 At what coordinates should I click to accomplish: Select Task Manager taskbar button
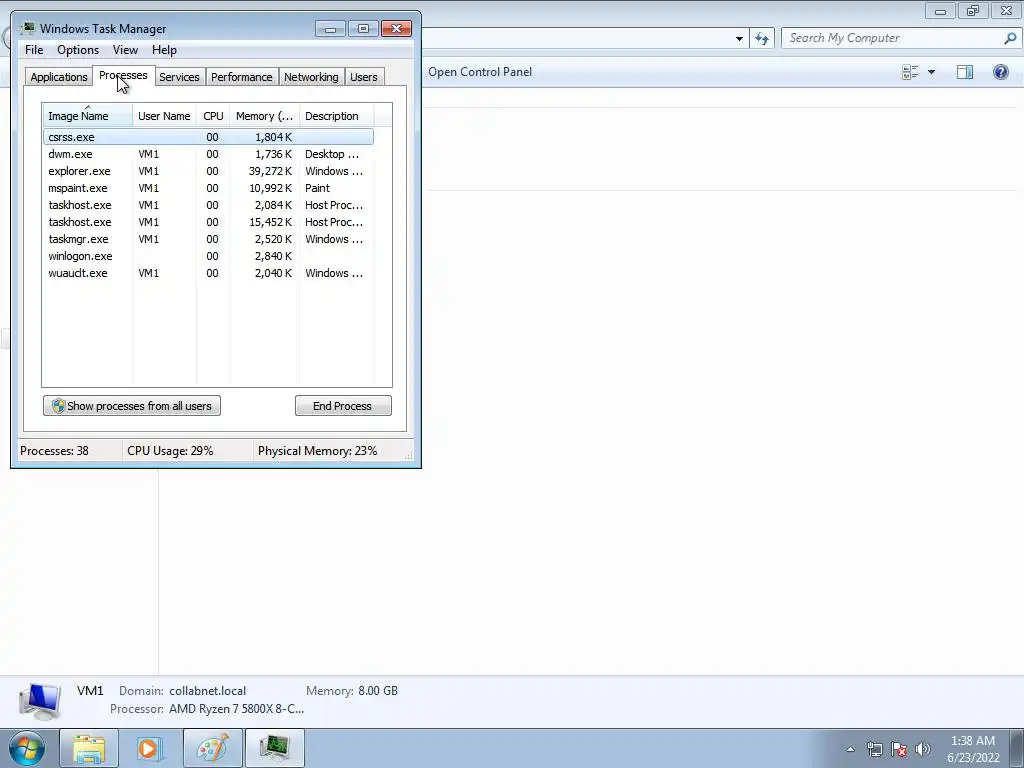point(275,748)
